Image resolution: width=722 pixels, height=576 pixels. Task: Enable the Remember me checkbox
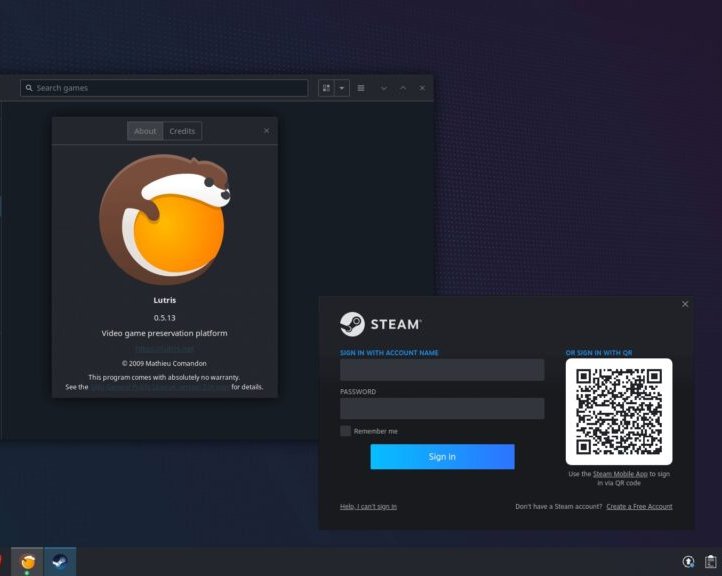pyautogui.click(x=345, y=431)
